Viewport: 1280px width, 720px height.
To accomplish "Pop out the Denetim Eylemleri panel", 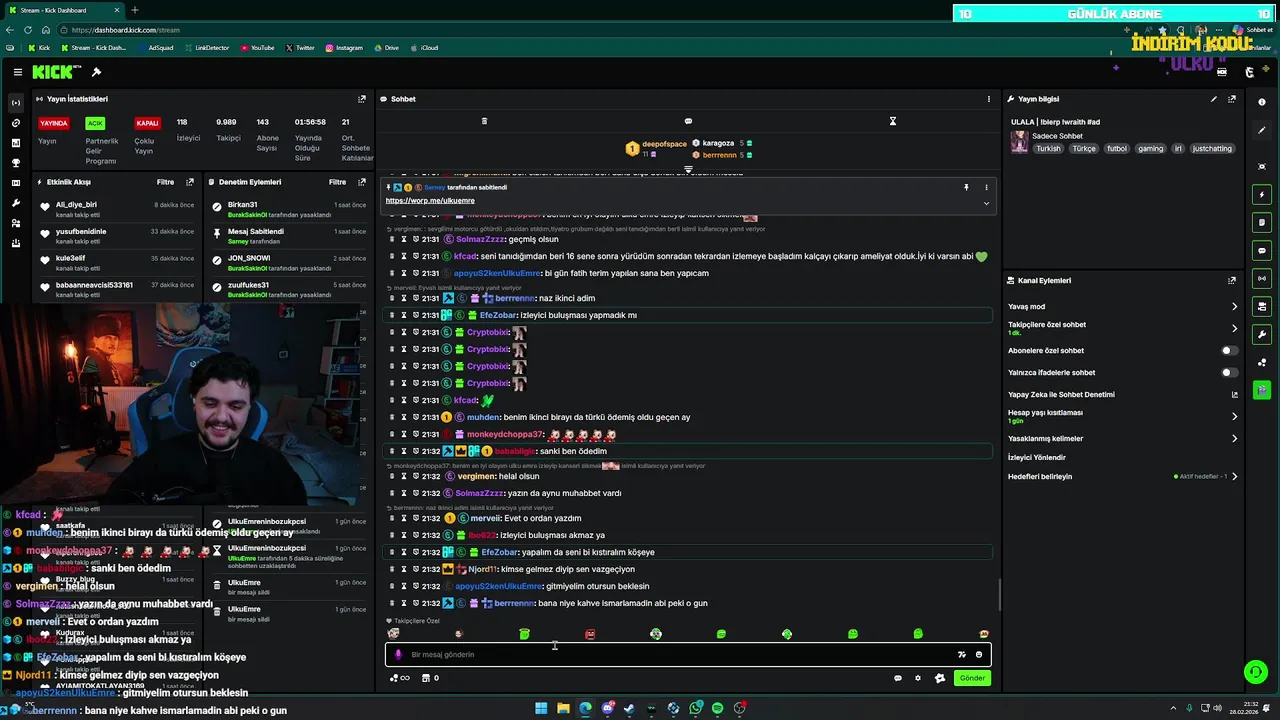I will [362, 182].
